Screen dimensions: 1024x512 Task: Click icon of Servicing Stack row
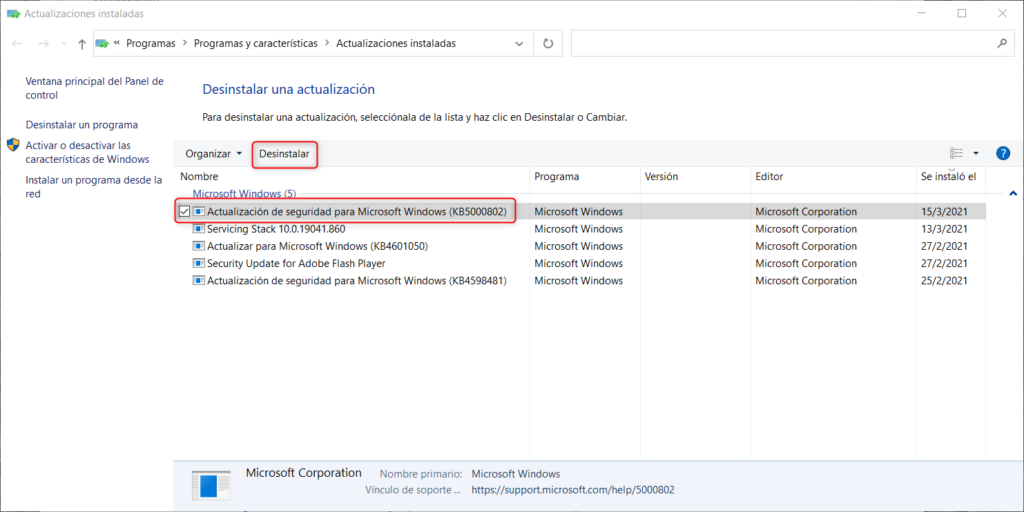[x=199, y=229]
